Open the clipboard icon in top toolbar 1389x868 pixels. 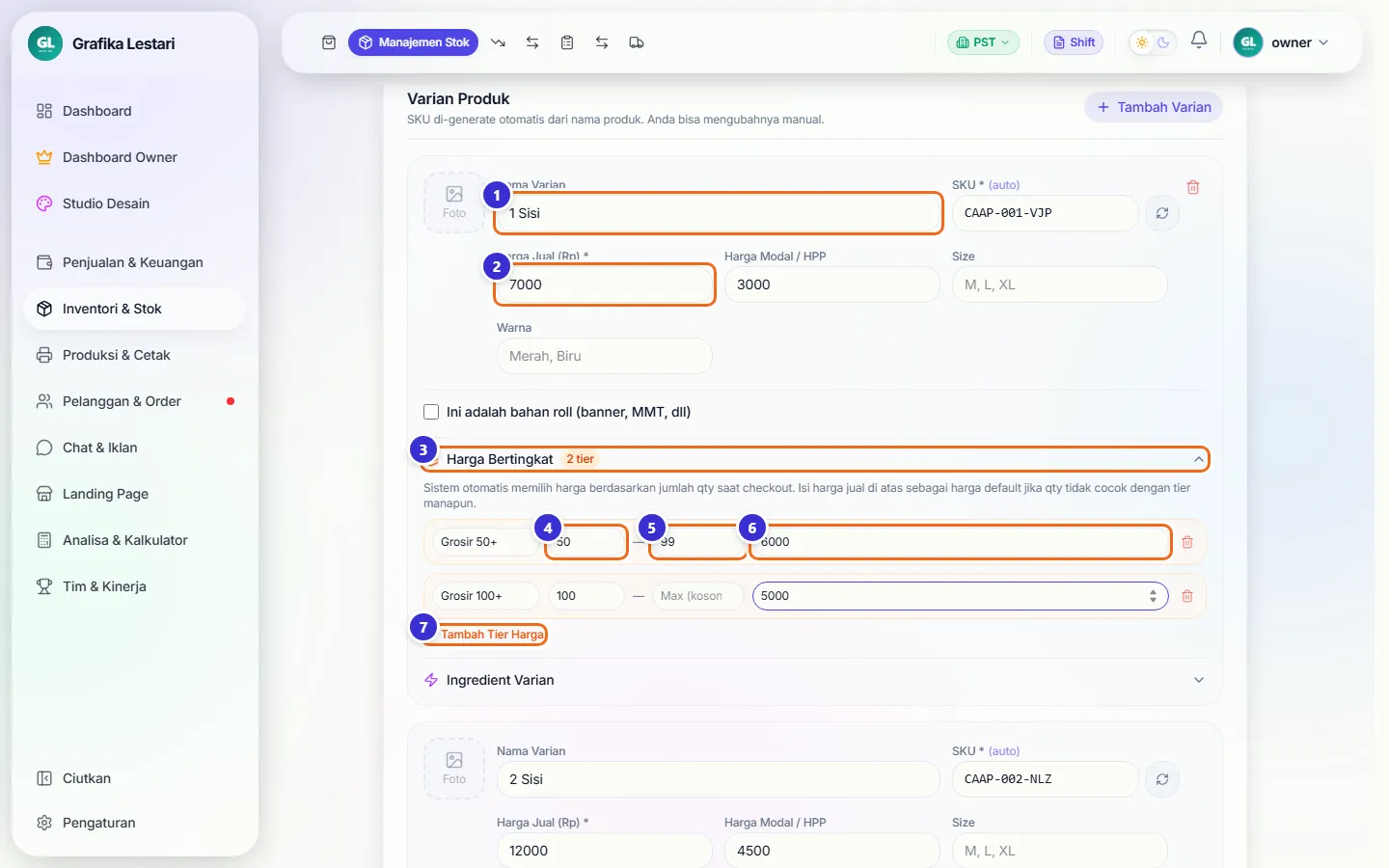567,42
